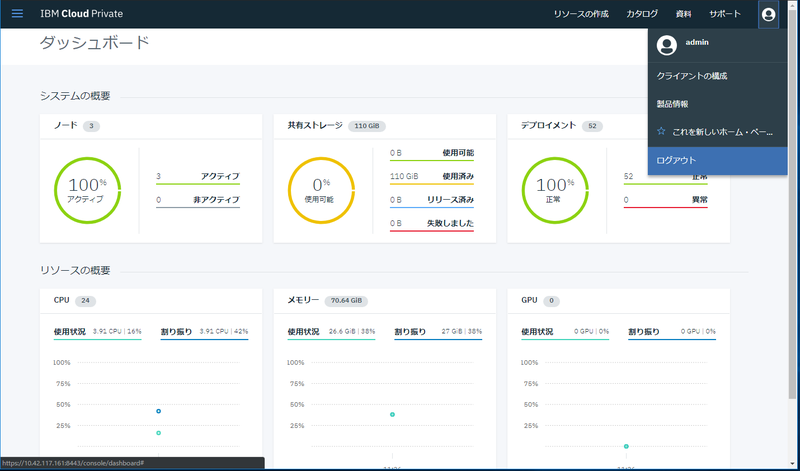800x471 pixels.
Task: Select memory 割り振り legend 27 GiB
Action: coord(438,332)
